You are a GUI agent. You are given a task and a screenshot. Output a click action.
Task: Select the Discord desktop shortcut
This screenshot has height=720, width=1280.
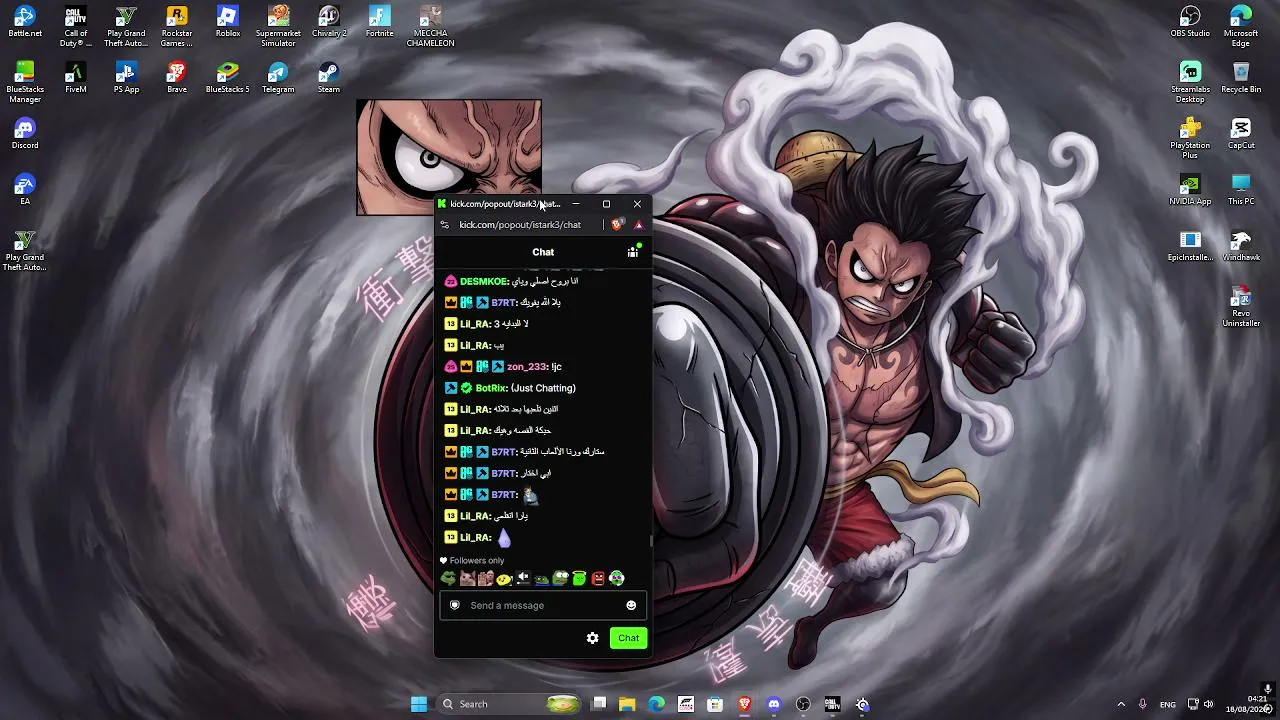tap(25, 134)
